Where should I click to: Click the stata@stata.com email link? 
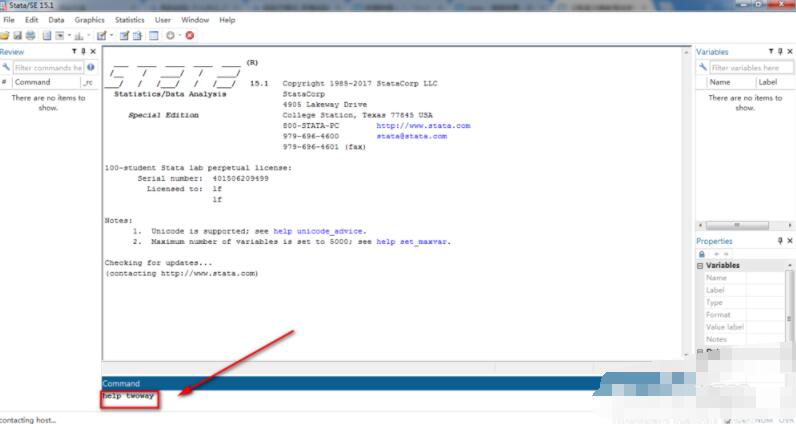point(412,136)
